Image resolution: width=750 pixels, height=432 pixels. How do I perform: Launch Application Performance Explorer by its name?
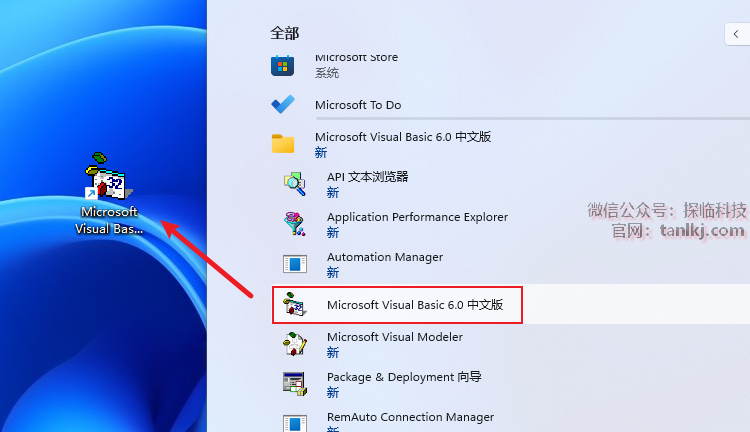tap(417, 217)
